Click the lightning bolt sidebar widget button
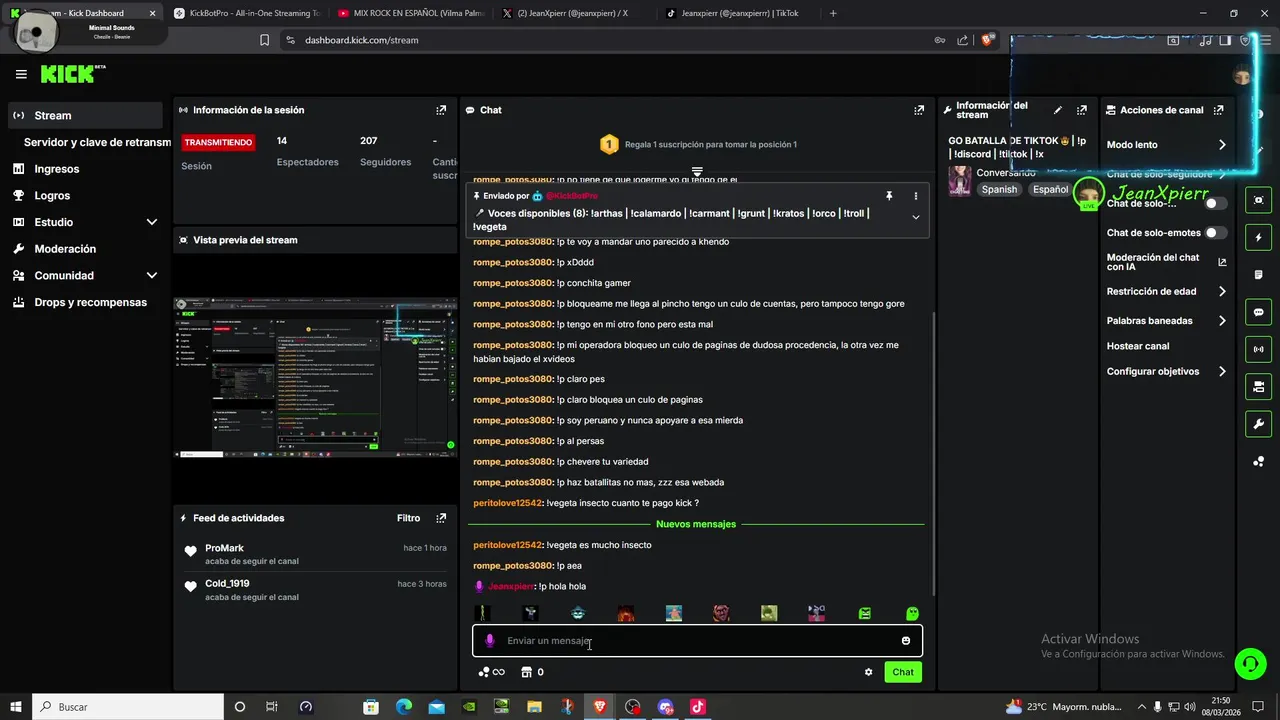1280x720 pixels. [1259, 238]
